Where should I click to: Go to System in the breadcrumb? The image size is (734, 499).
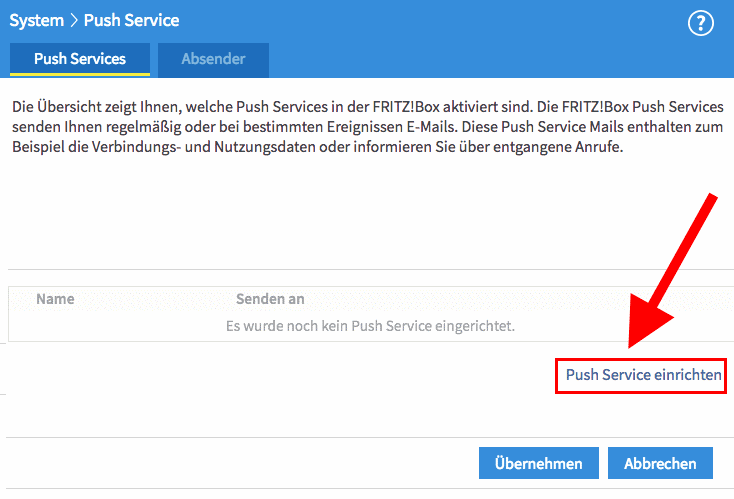(37, 21)
